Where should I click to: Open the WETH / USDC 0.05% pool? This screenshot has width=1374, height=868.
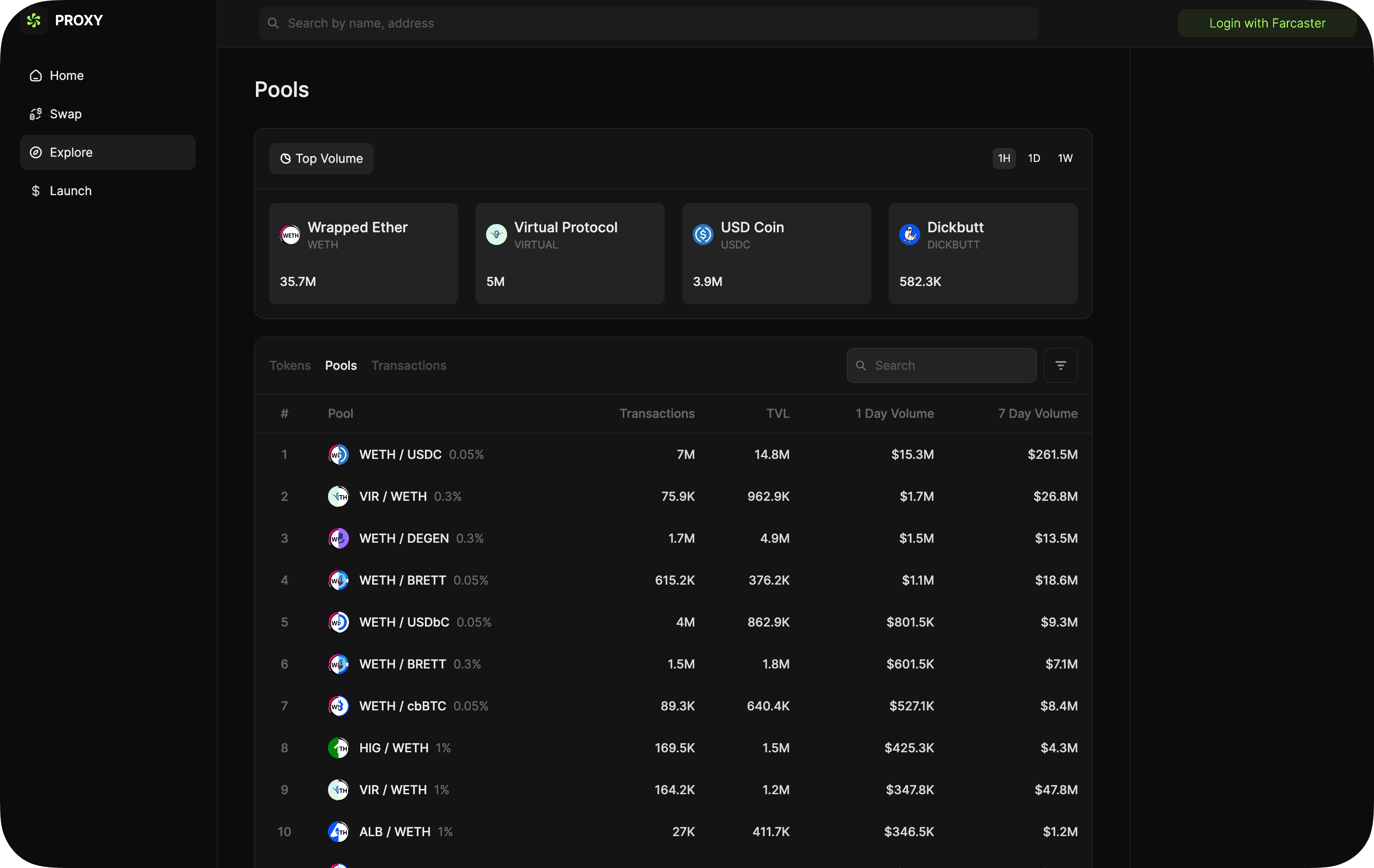[673, 455]
